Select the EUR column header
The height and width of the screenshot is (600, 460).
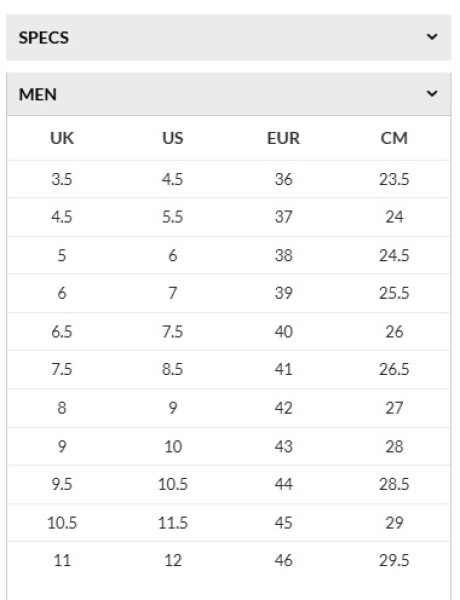tap(283, 138)
